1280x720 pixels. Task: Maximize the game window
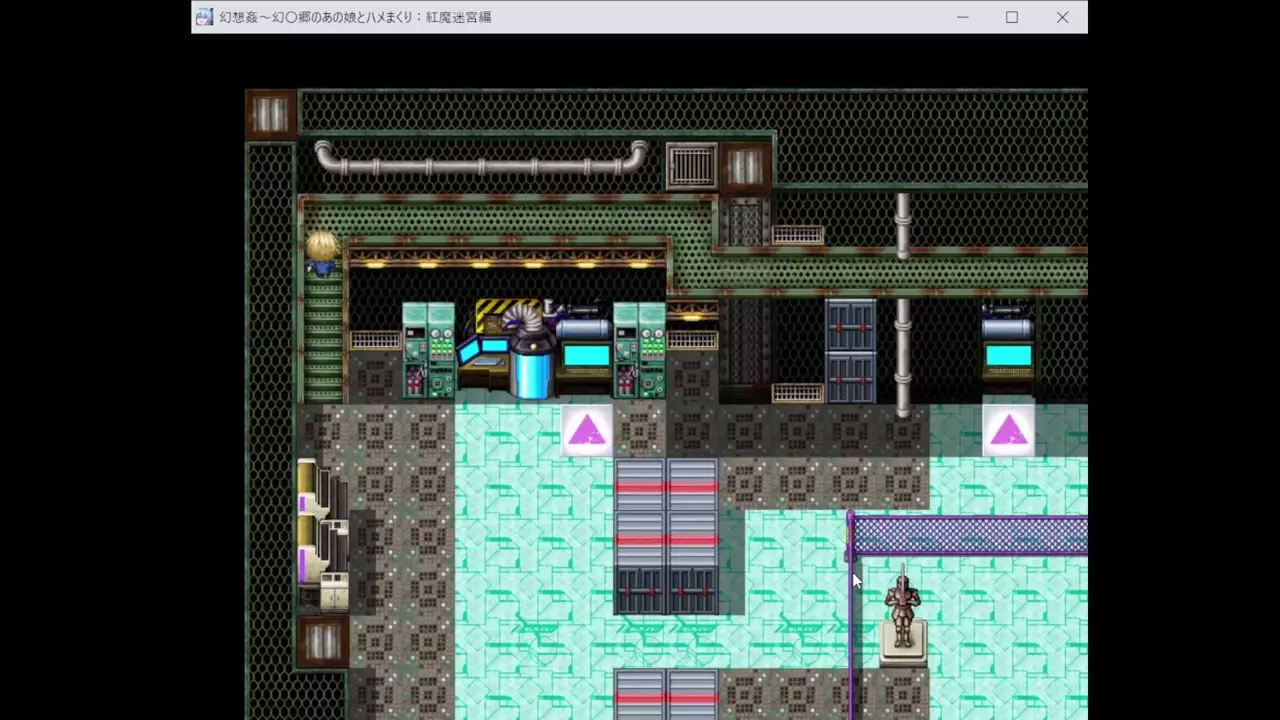pos(1012,17)
